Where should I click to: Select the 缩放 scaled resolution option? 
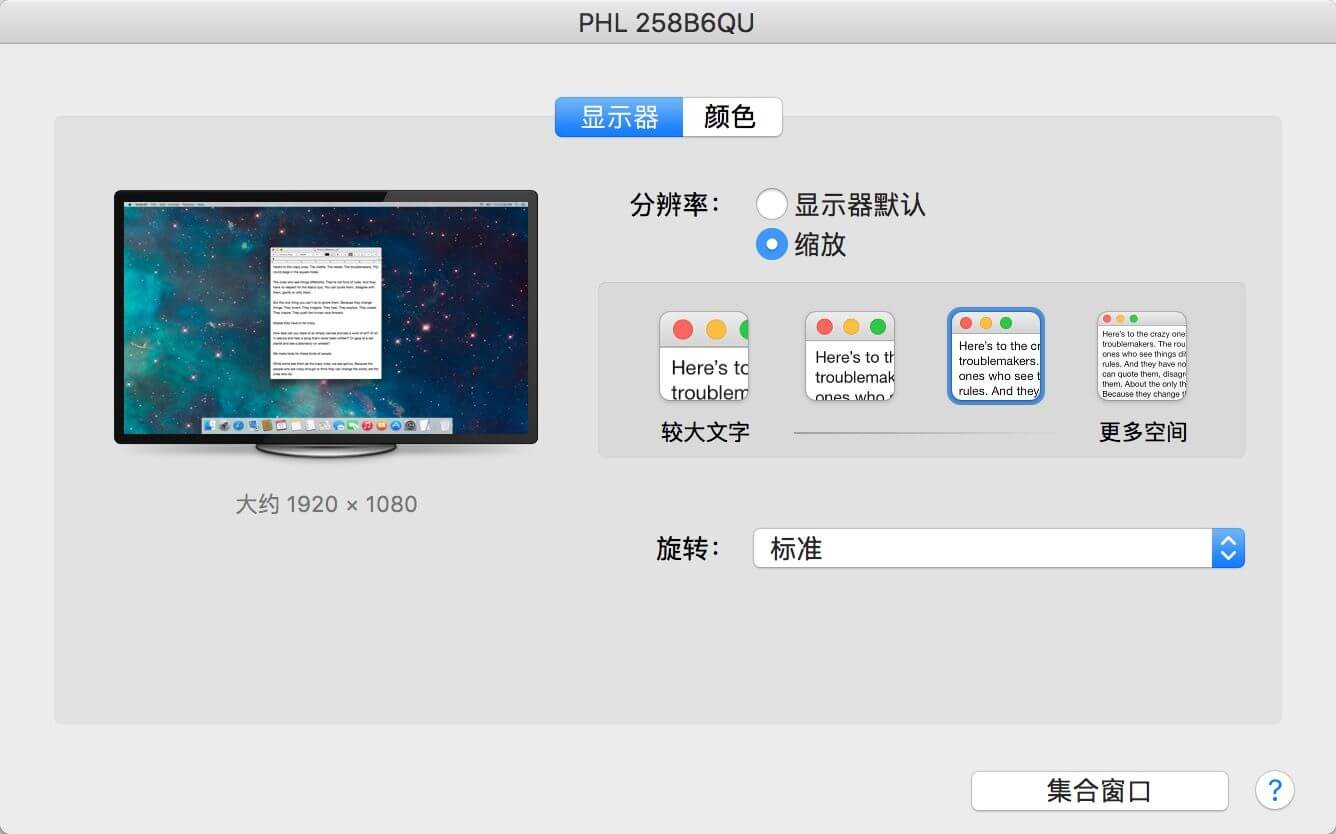[x=771, y=244]
